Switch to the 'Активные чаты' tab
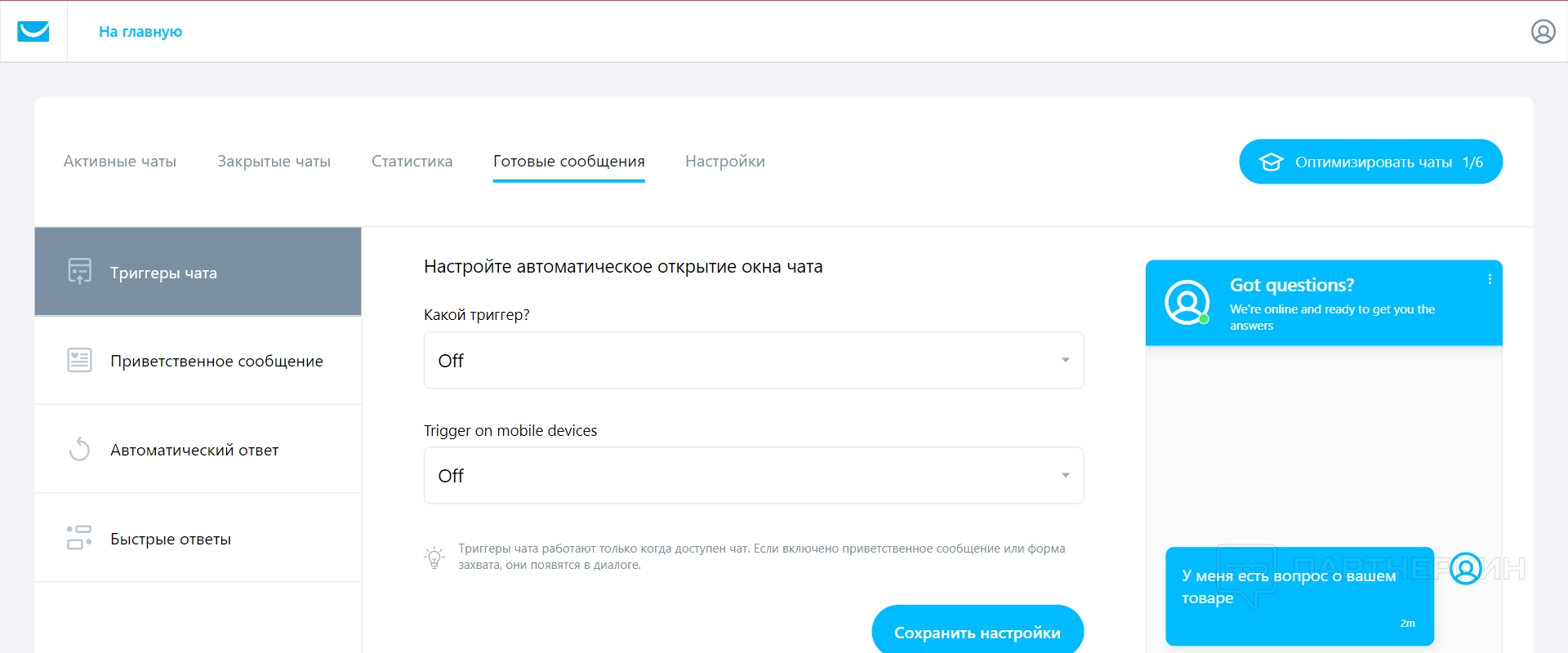 (x=120, y=162)
